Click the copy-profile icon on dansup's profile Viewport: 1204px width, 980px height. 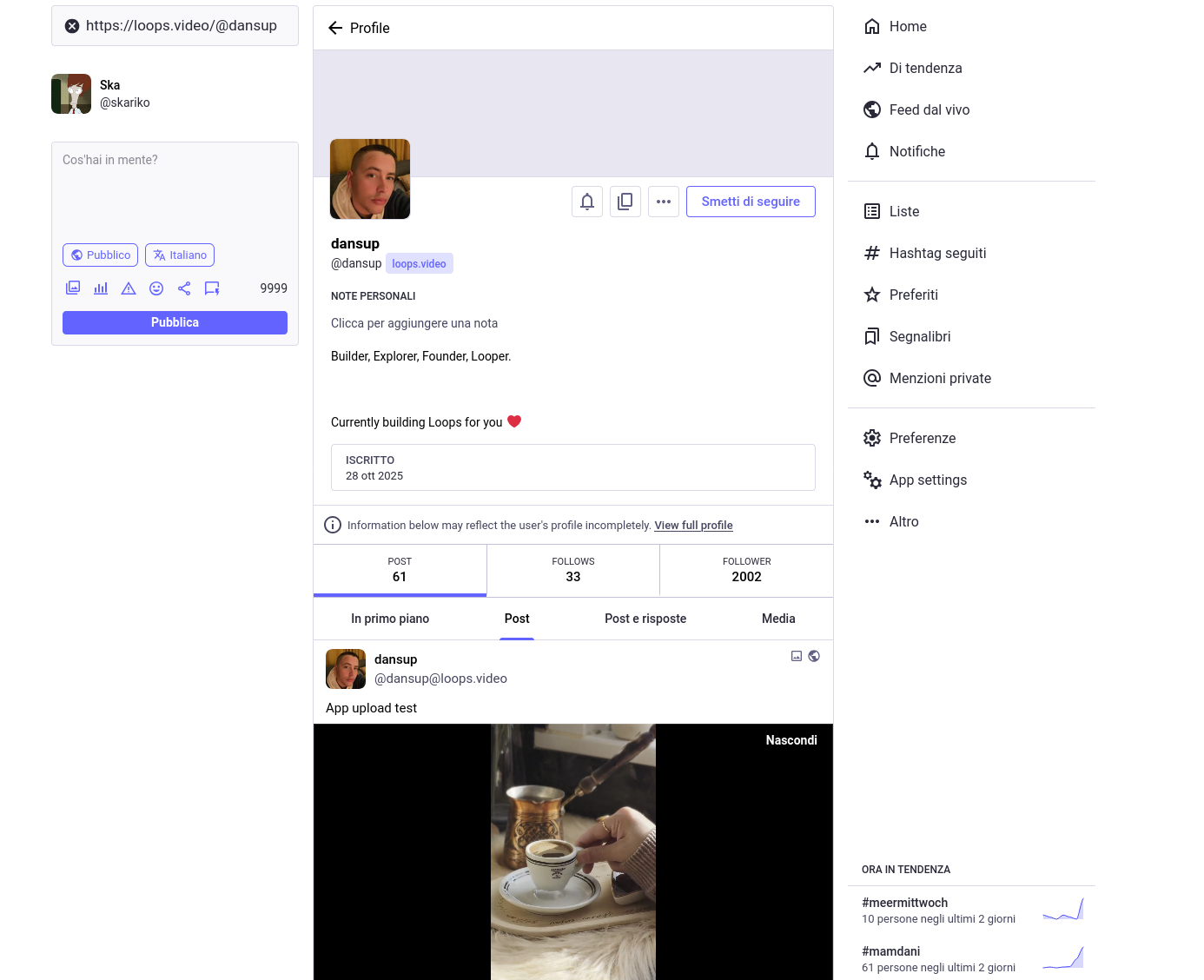(625, 201)
